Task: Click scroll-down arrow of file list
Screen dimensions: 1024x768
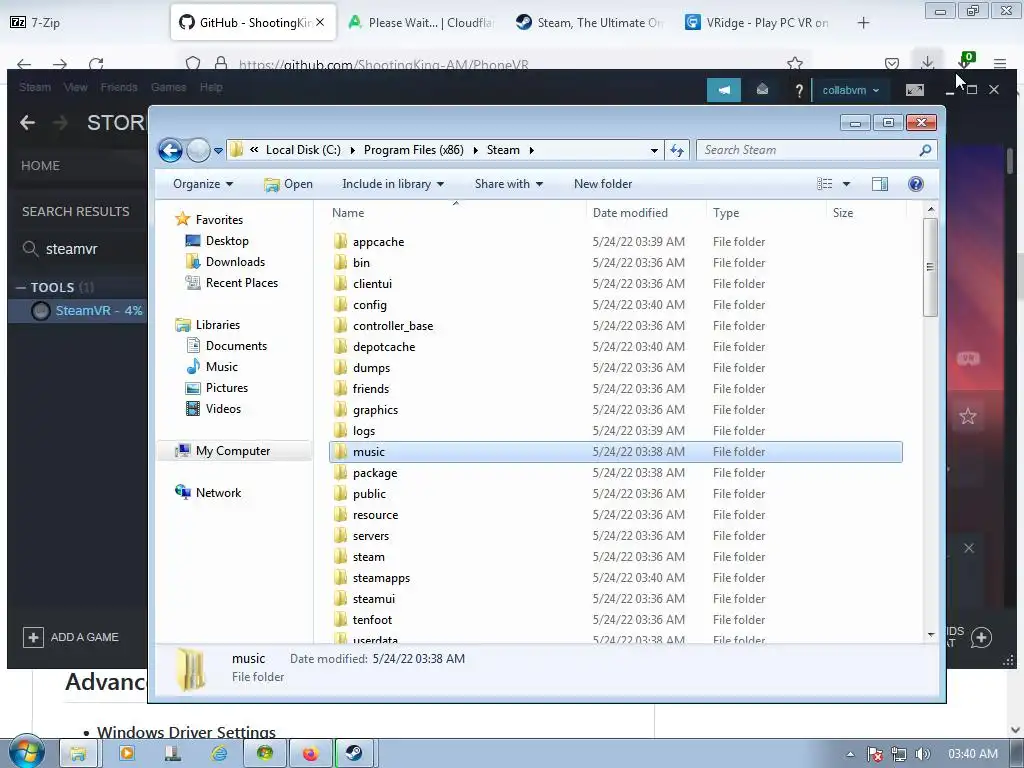Action: pyautogui.click(x=931, y=635)
